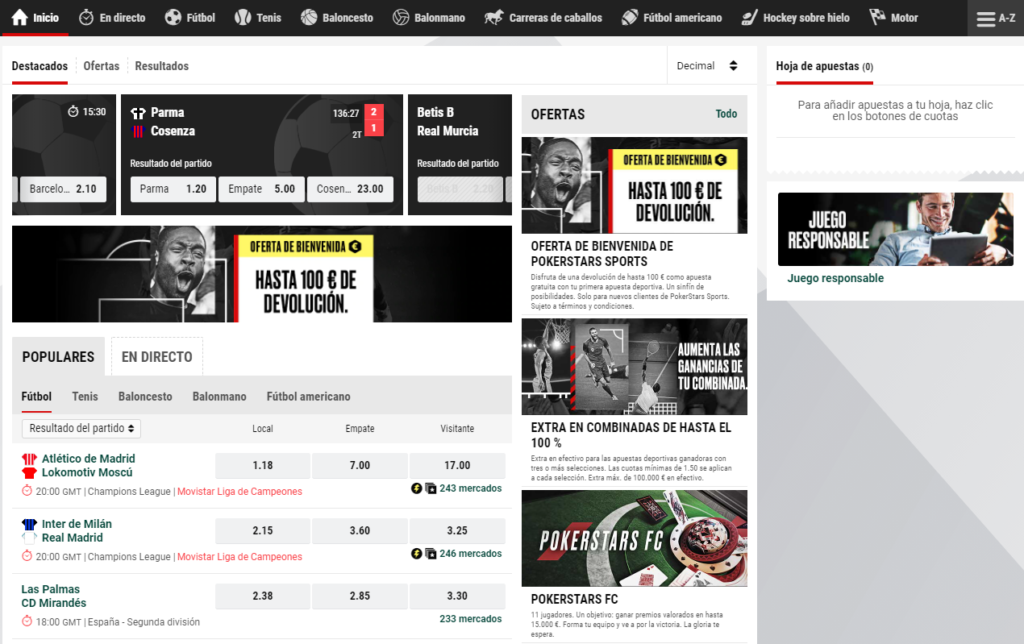The width and height of the screenshot is (1024, 644).
Task: Click the horse racing icon
Action: coord(494,18)
